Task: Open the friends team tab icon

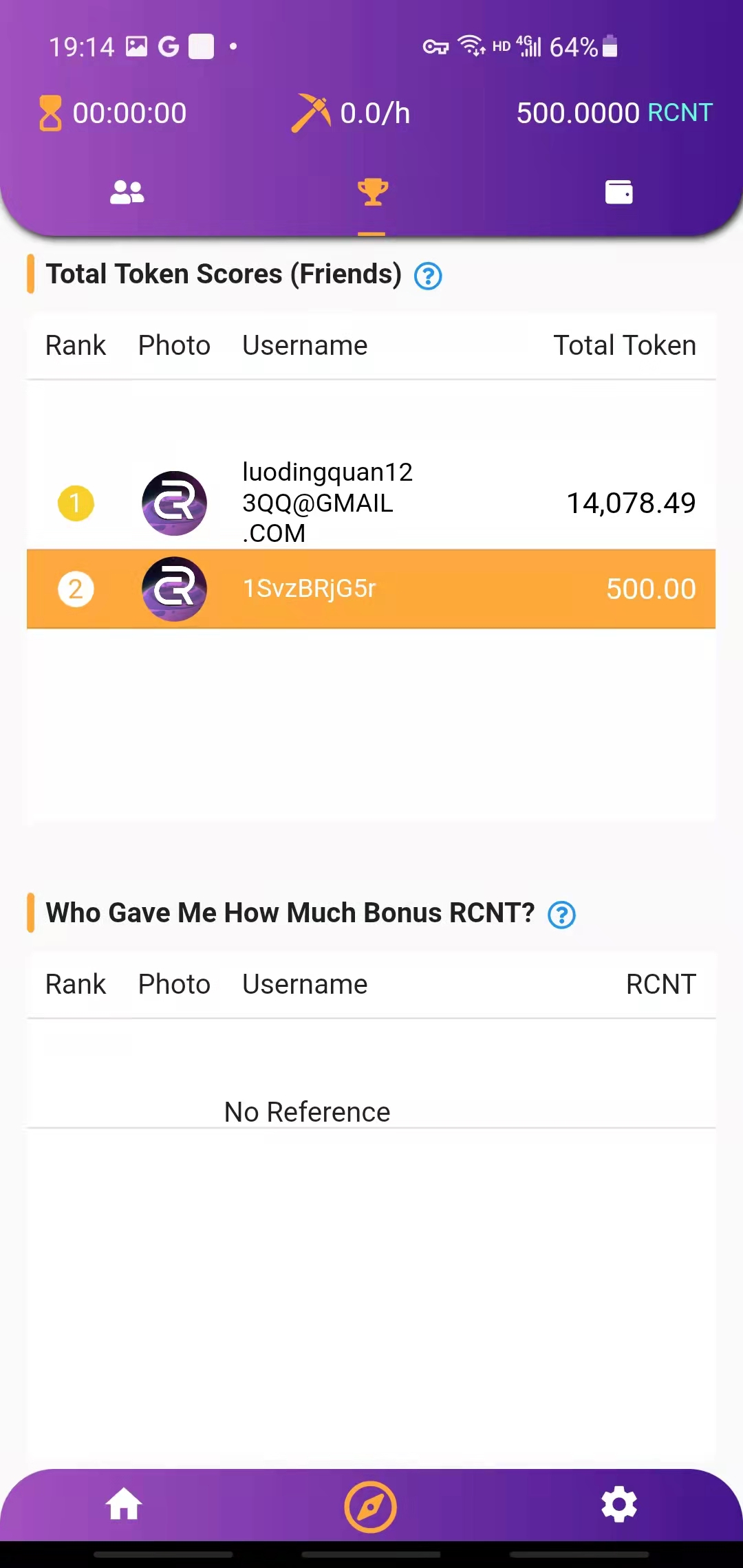Action: 127,193
